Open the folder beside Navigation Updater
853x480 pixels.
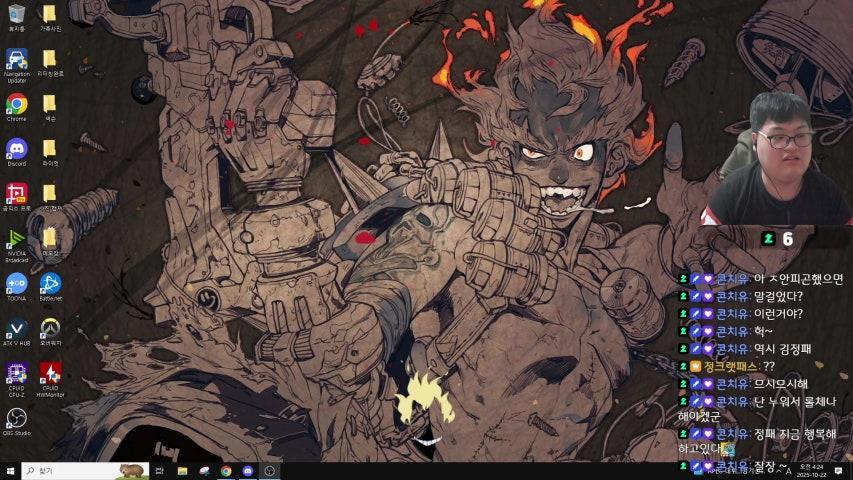point(50,62)
